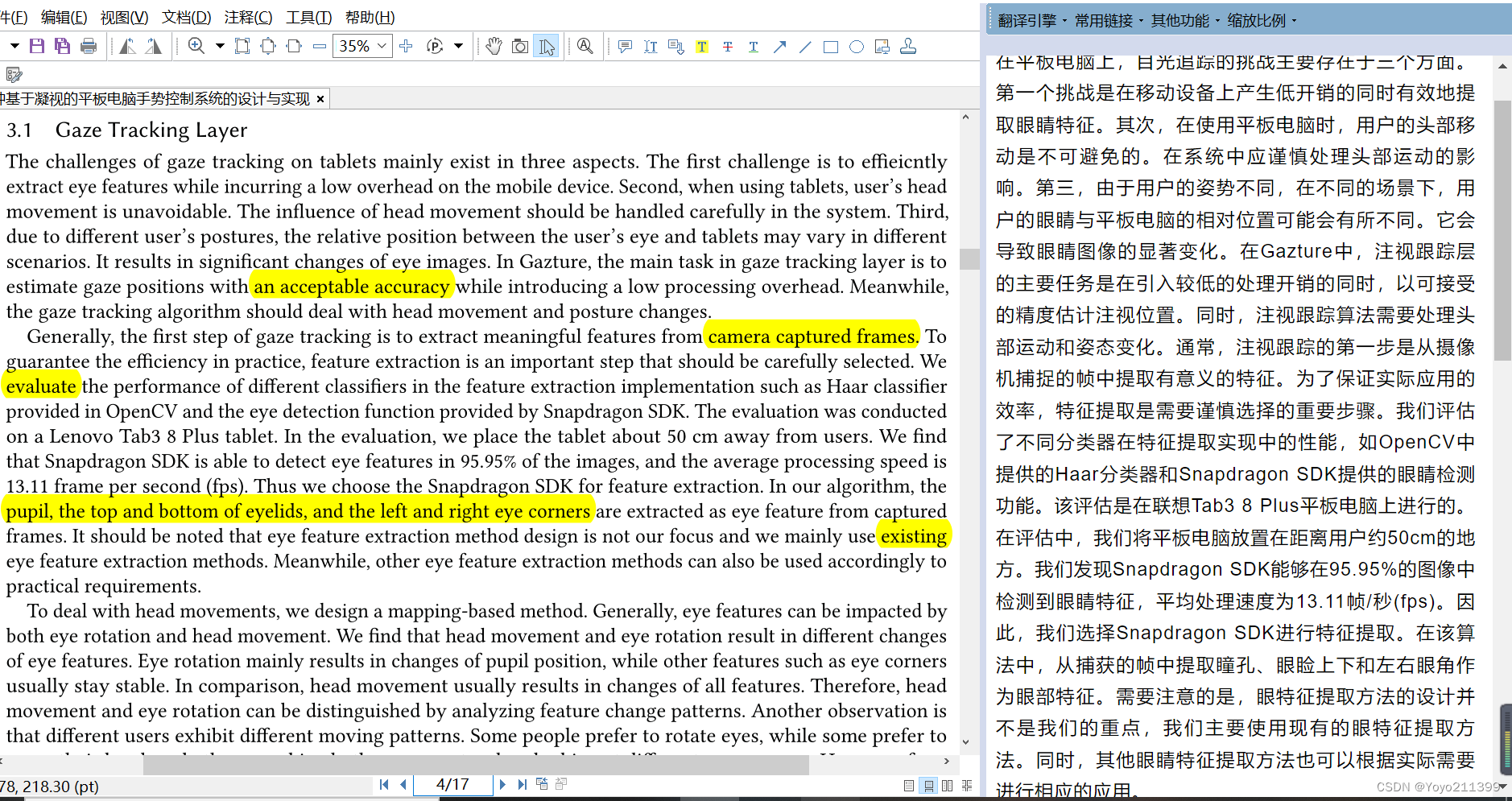
Task: Open the 工具(T) menu
Action: click(308, 18)
